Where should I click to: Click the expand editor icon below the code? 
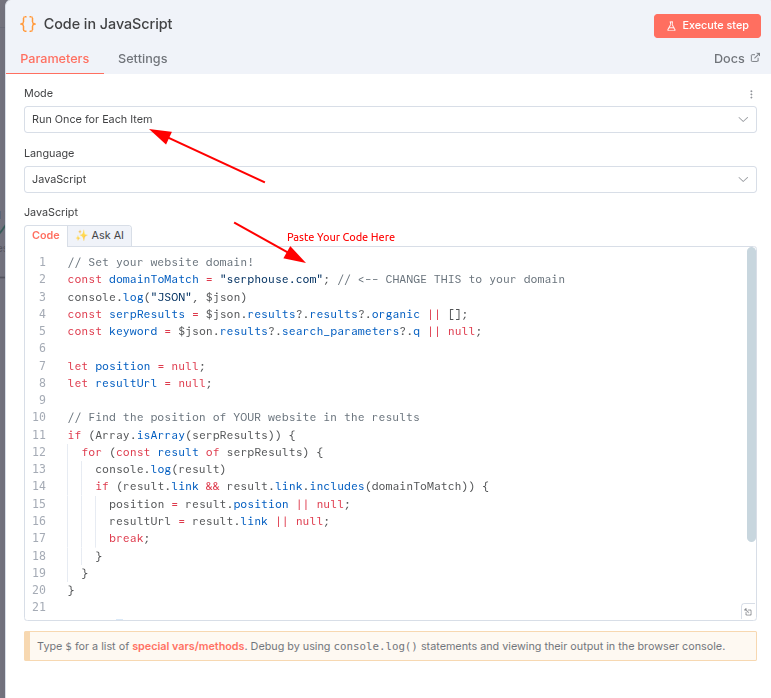[747, 611]
